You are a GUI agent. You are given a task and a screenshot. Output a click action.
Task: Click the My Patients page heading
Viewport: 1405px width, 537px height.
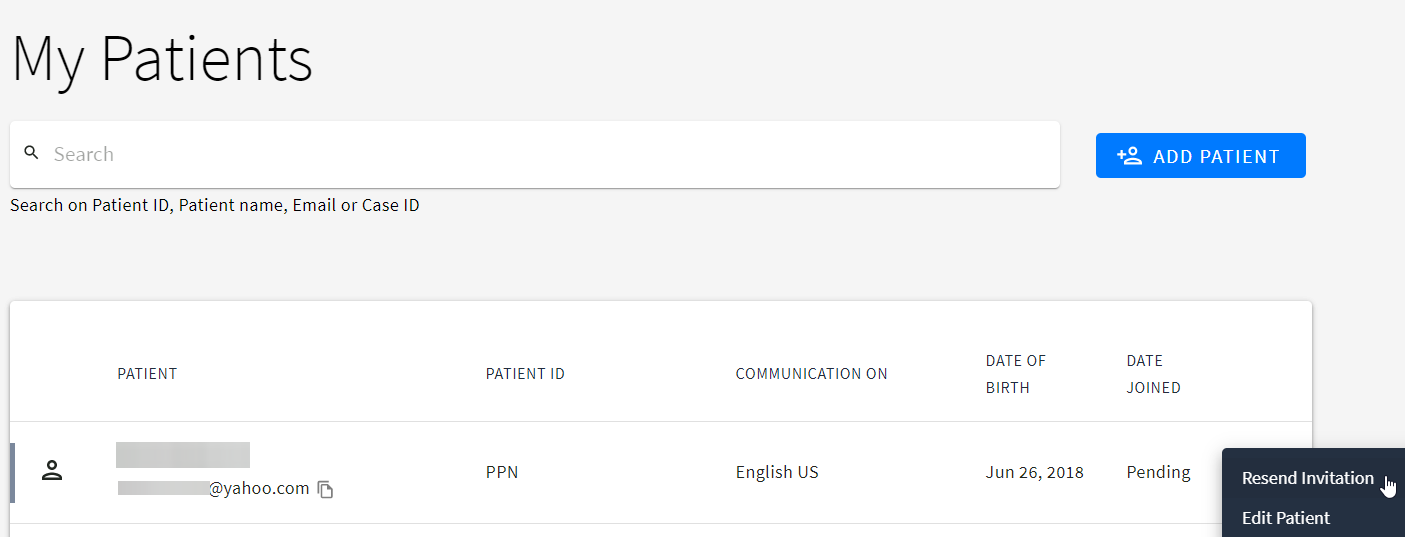tap(162, 59)
